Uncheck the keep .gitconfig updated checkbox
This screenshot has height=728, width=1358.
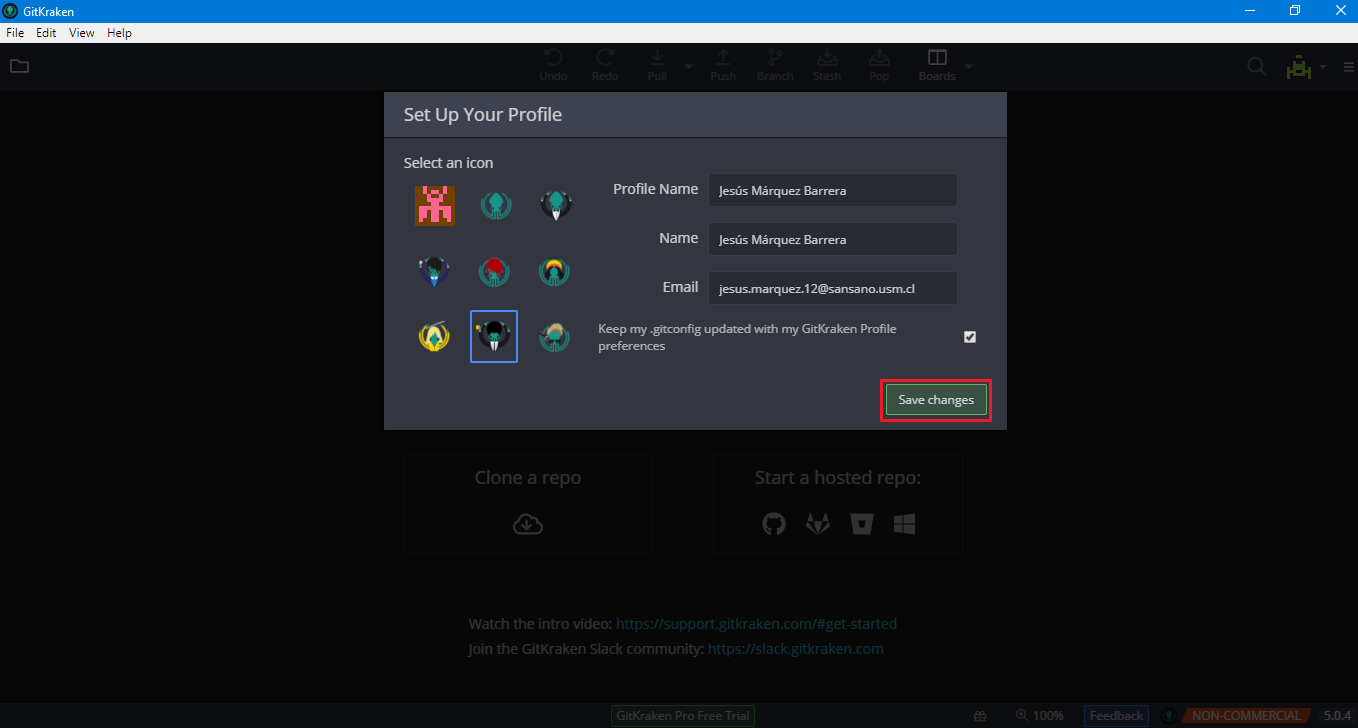(x=969, y=337)
